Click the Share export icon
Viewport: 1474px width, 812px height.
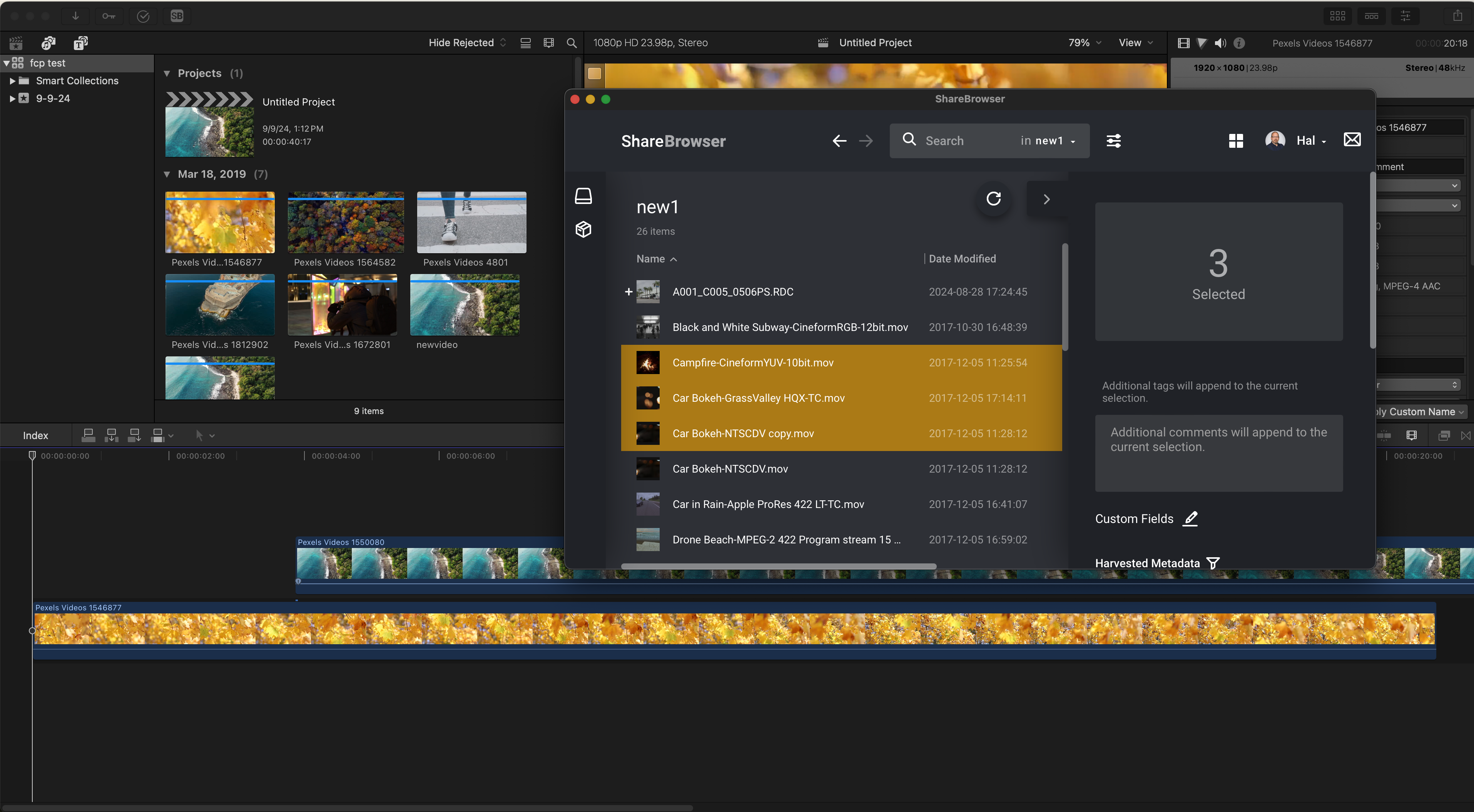1457,16
